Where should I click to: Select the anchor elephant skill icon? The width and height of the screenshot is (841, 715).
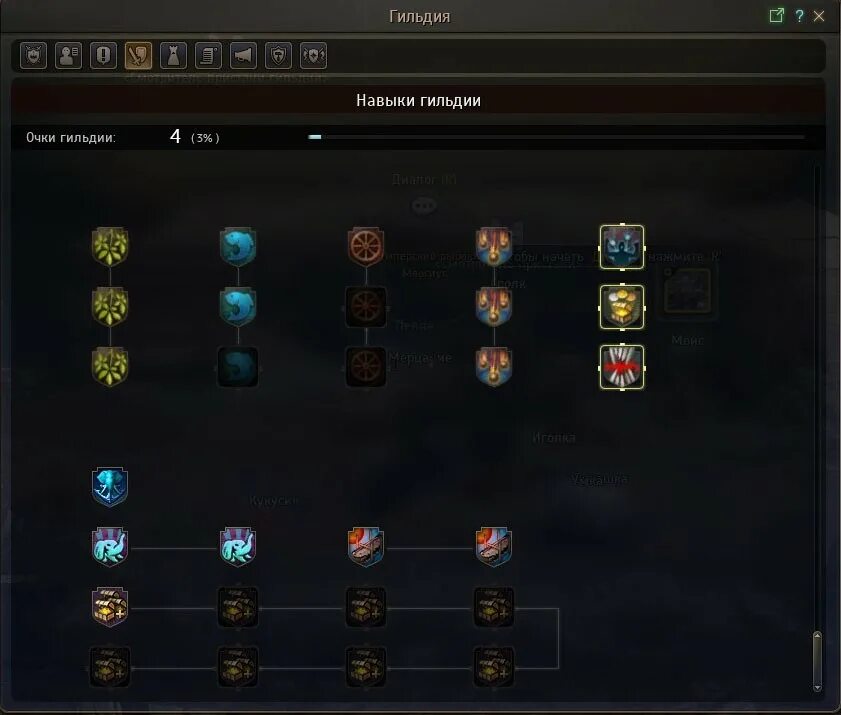pos(110,487)
